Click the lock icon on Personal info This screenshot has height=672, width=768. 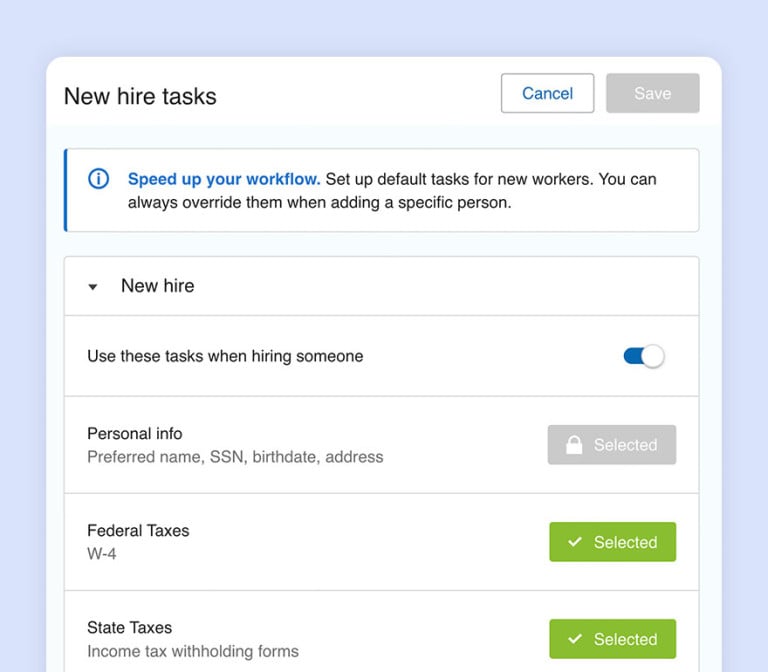coord(574,445)
